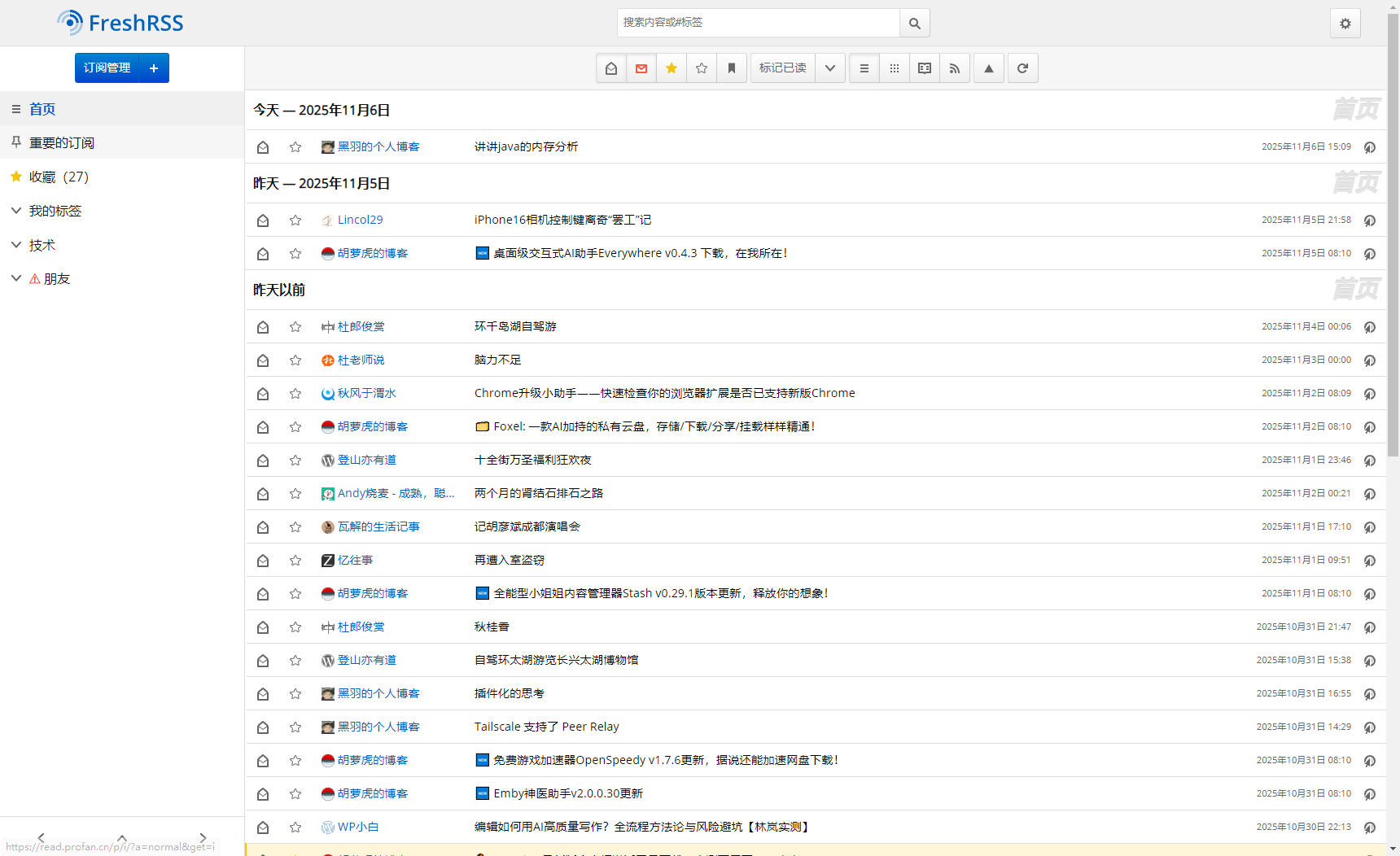1400x856 pixels.
Task: Open 收藏 (27) favorites in sidebar
Action: tap(59, 177)
